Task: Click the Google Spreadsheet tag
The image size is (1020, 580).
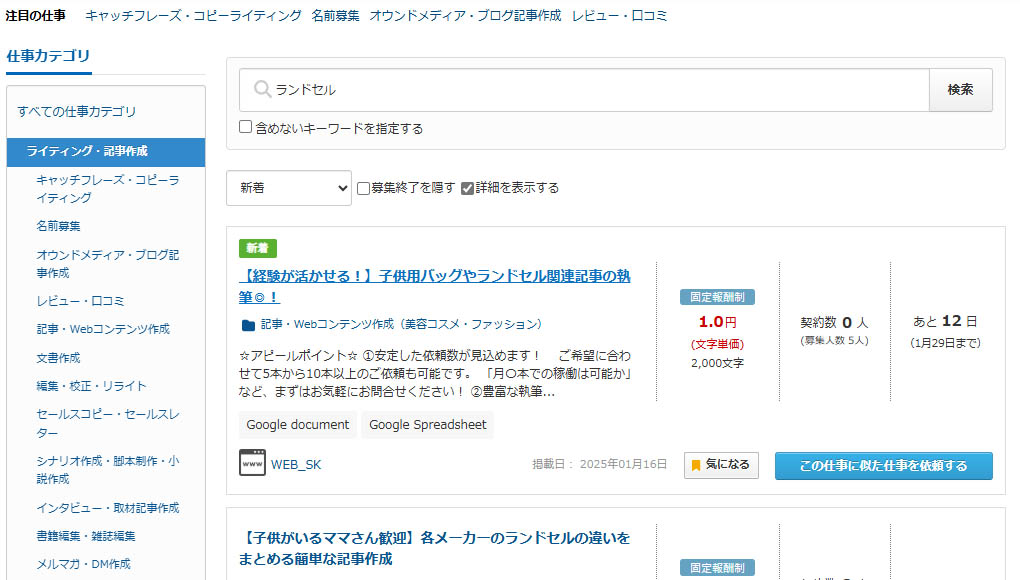Action: (x=427, y=425)
